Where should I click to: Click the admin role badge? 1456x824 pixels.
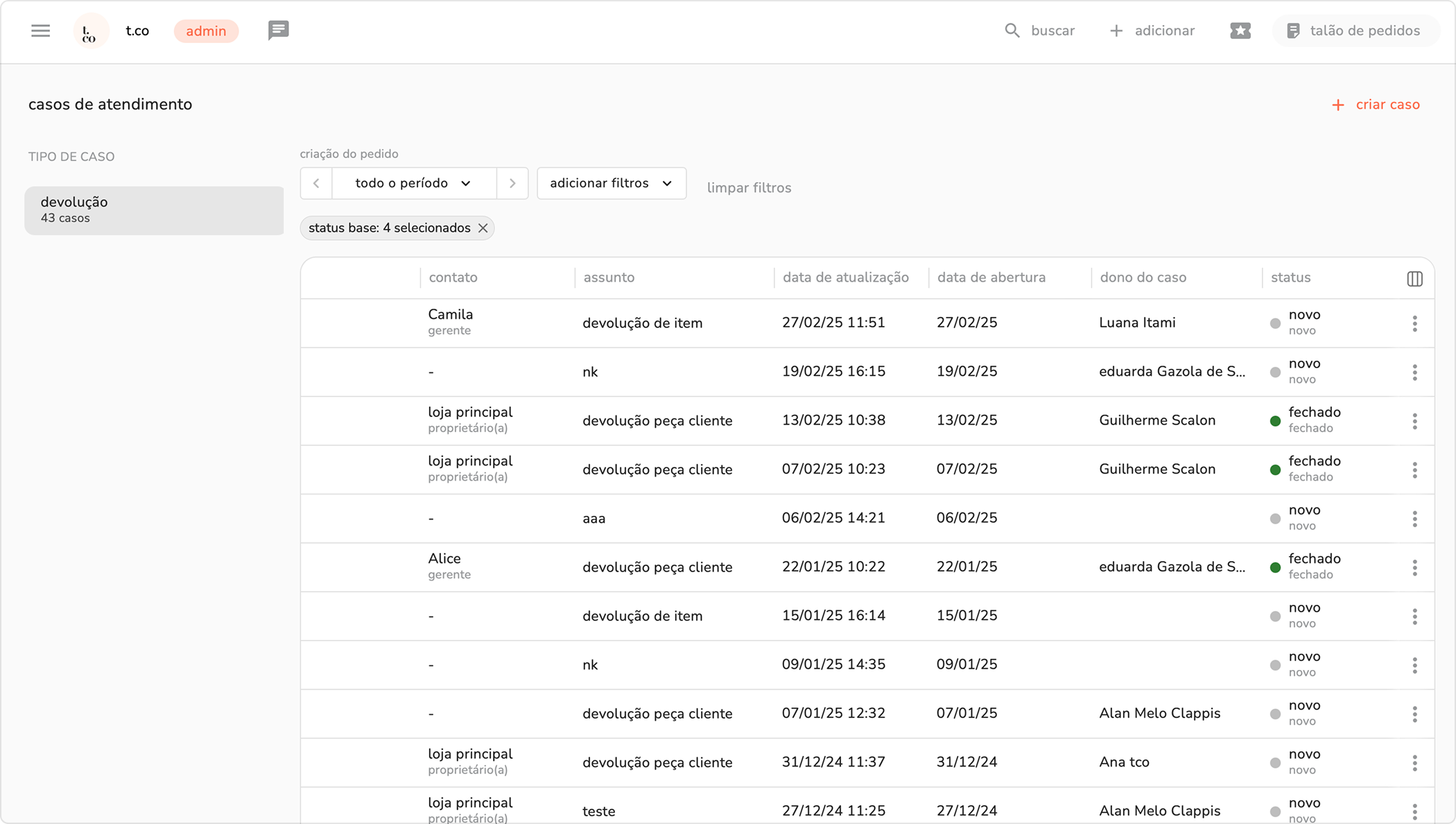coord(206,31)
